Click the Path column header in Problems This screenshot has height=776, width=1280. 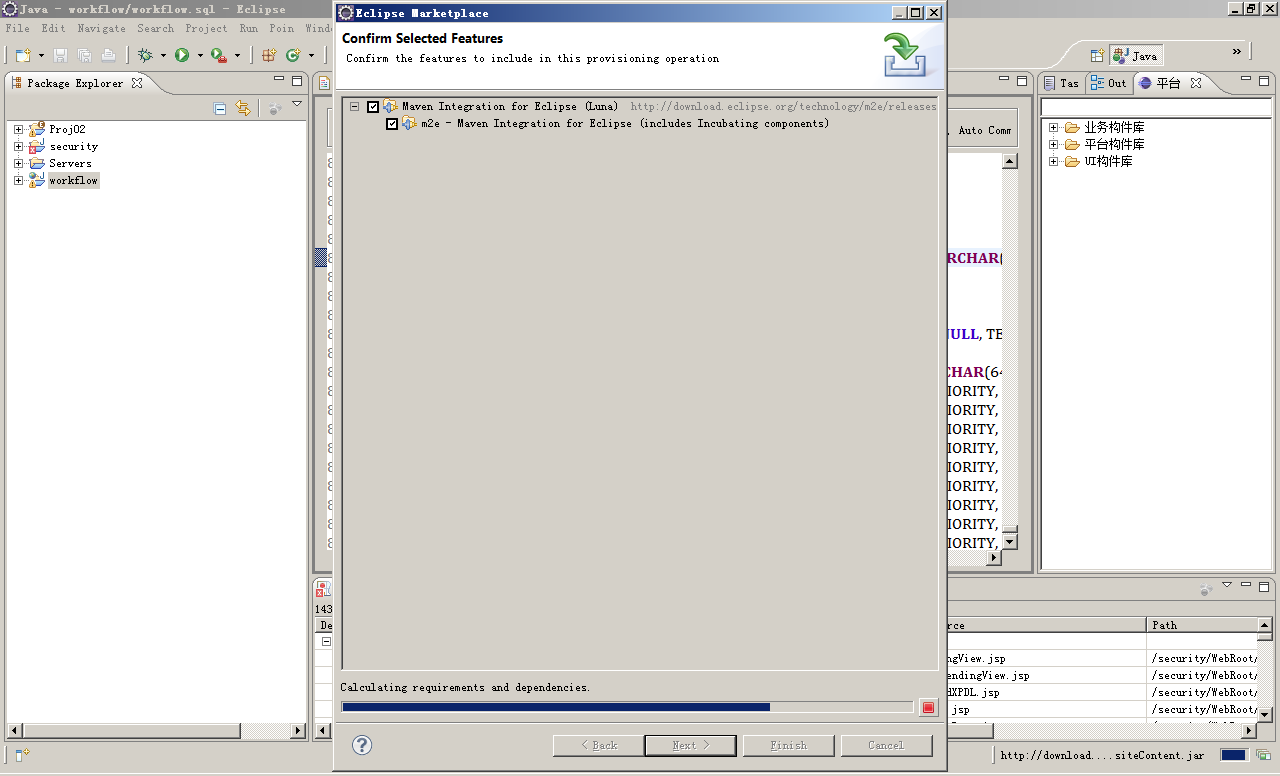click(x=1201, y=625)
